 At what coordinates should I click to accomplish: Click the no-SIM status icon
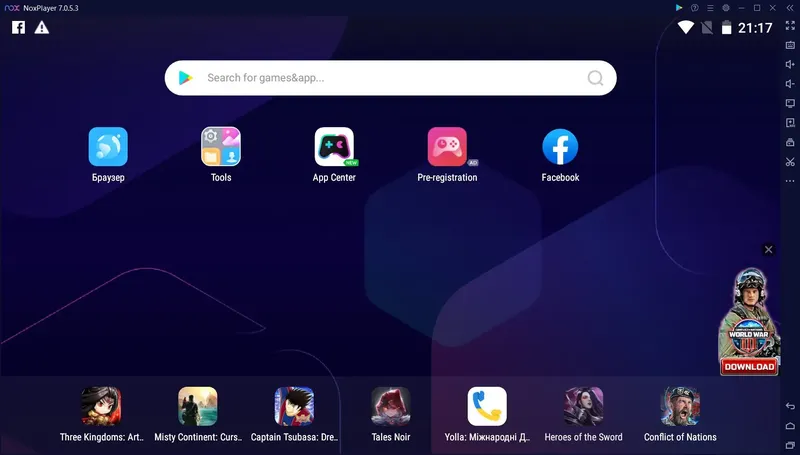pyautogui.click(x=707, y=28)
